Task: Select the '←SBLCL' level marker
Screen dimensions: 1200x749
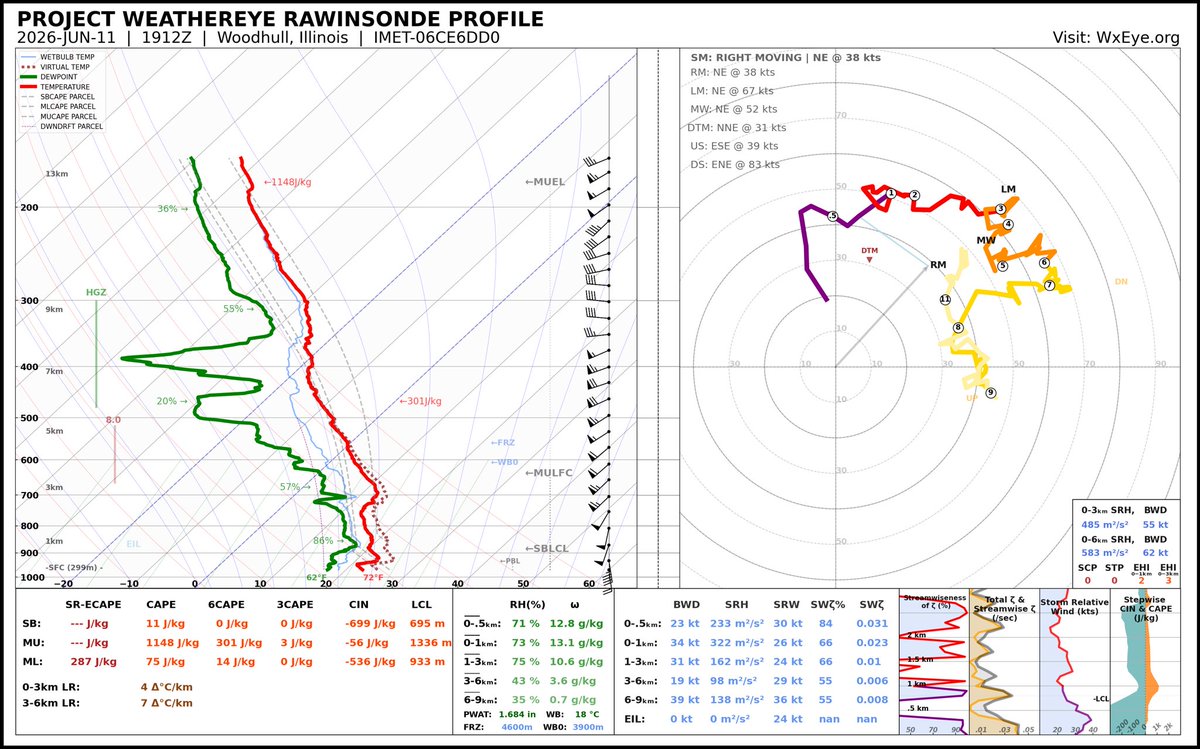Action: (x=549, y=549)
